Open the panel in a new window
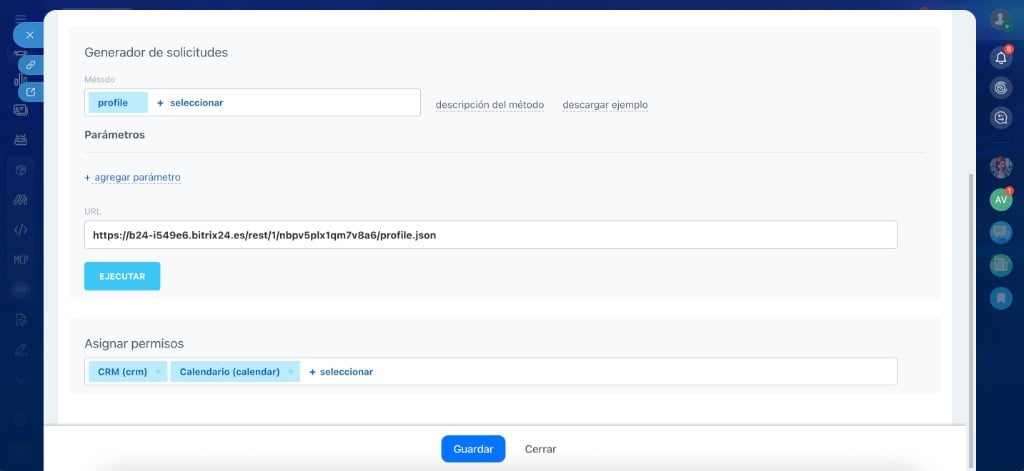The image size is (1024, 471). coord(30,91)
